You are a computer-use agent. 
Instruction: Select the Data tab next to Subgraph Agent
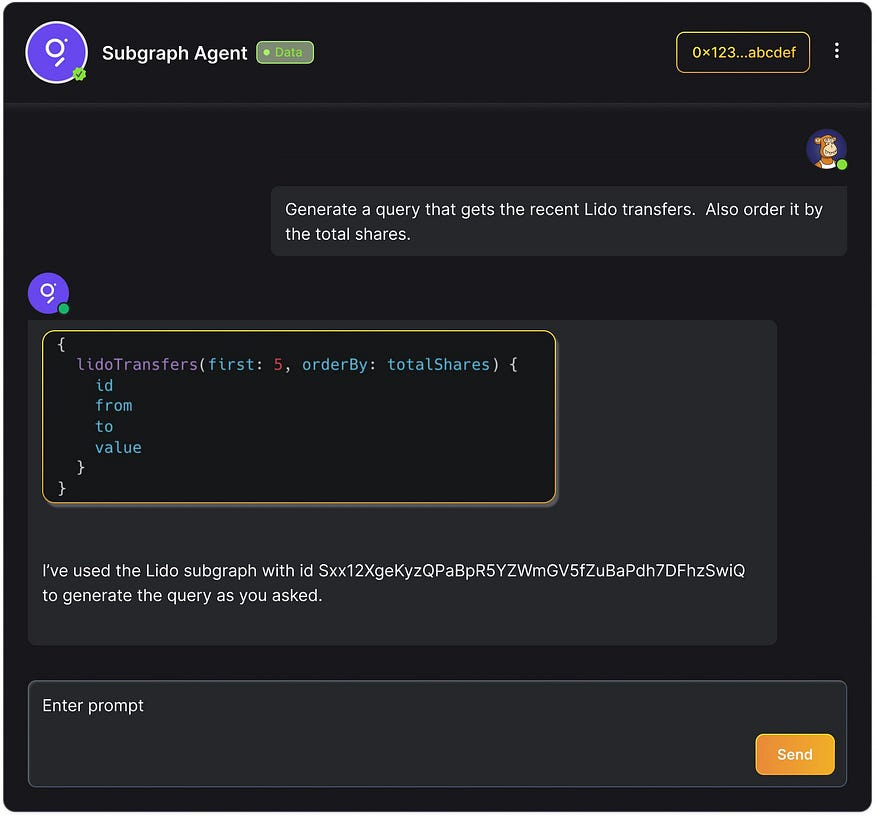coord(285,53)
